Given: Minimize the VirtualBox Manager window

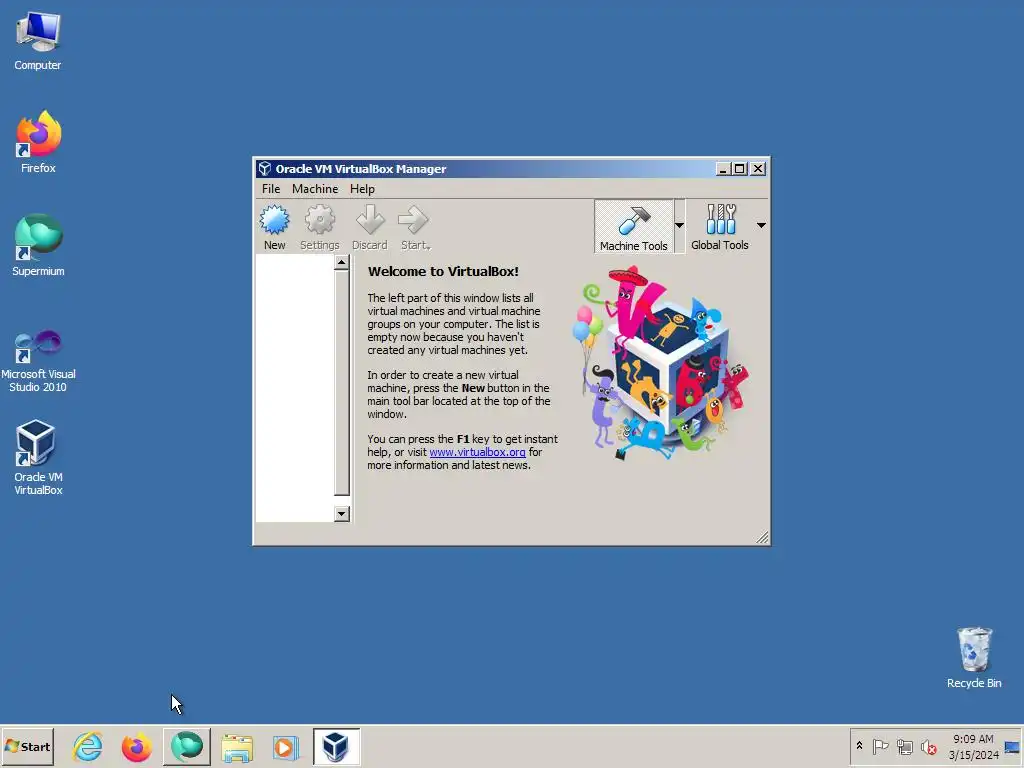Looking at the screenshot, I should pyautogui.click(x=723, y=168).
